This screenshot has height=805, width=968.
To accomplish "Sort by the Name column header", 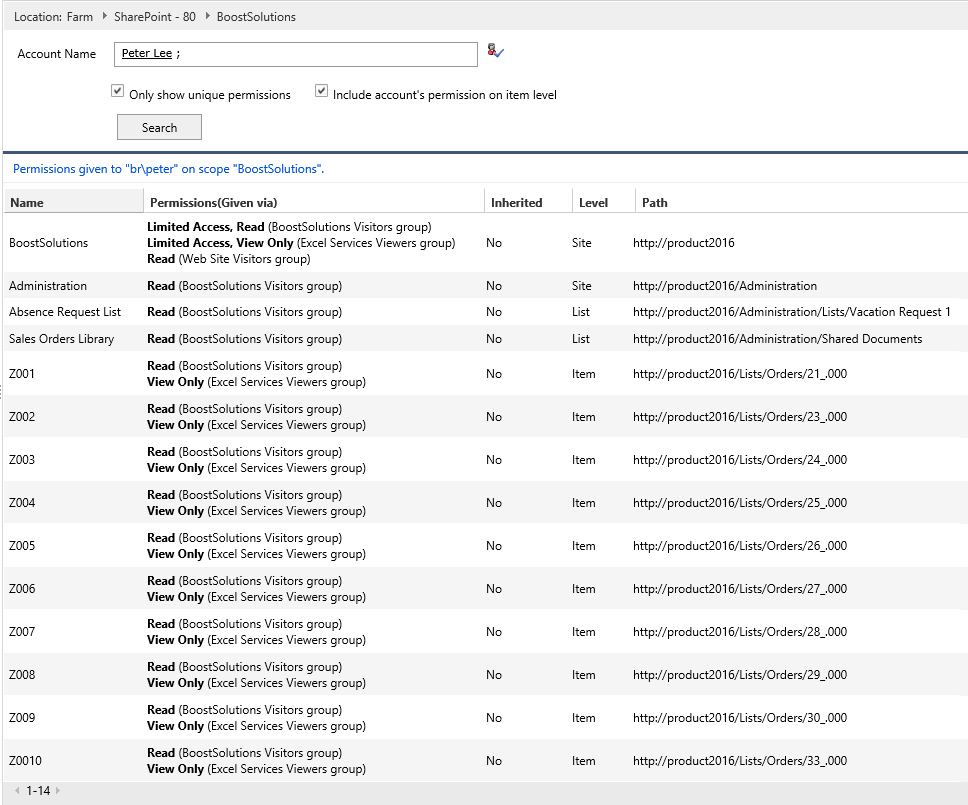I will coord(27,203).
